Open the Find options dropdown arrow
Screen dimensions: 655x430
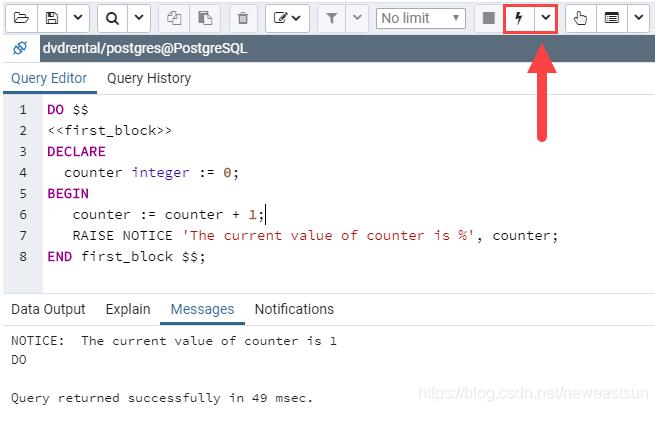138,18
